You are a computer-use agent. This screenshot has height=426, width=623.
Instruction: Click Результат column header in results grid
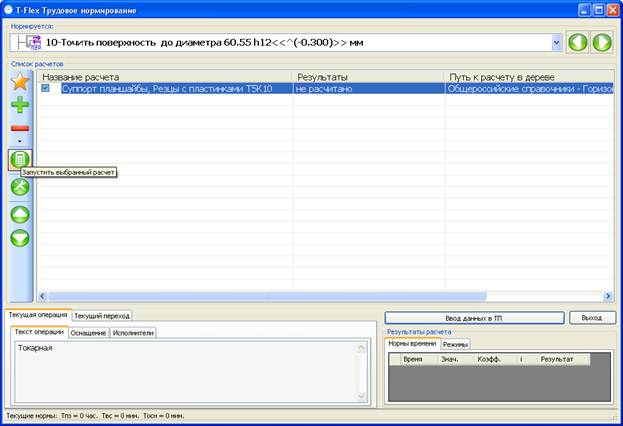pos(562,359)
